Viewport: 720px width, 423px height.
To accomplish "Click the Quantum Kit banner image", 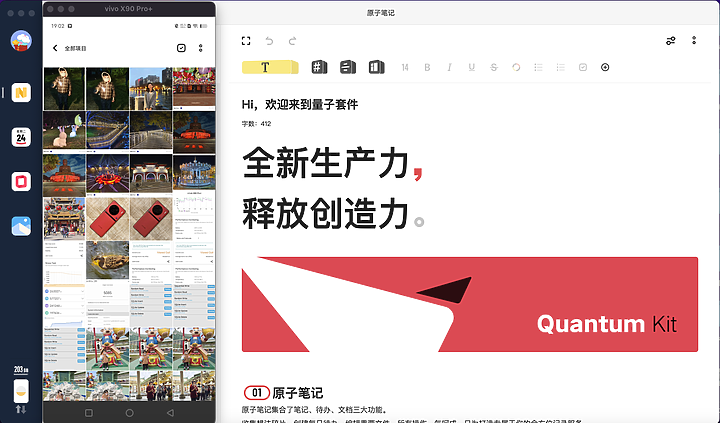I will point(470,305).
